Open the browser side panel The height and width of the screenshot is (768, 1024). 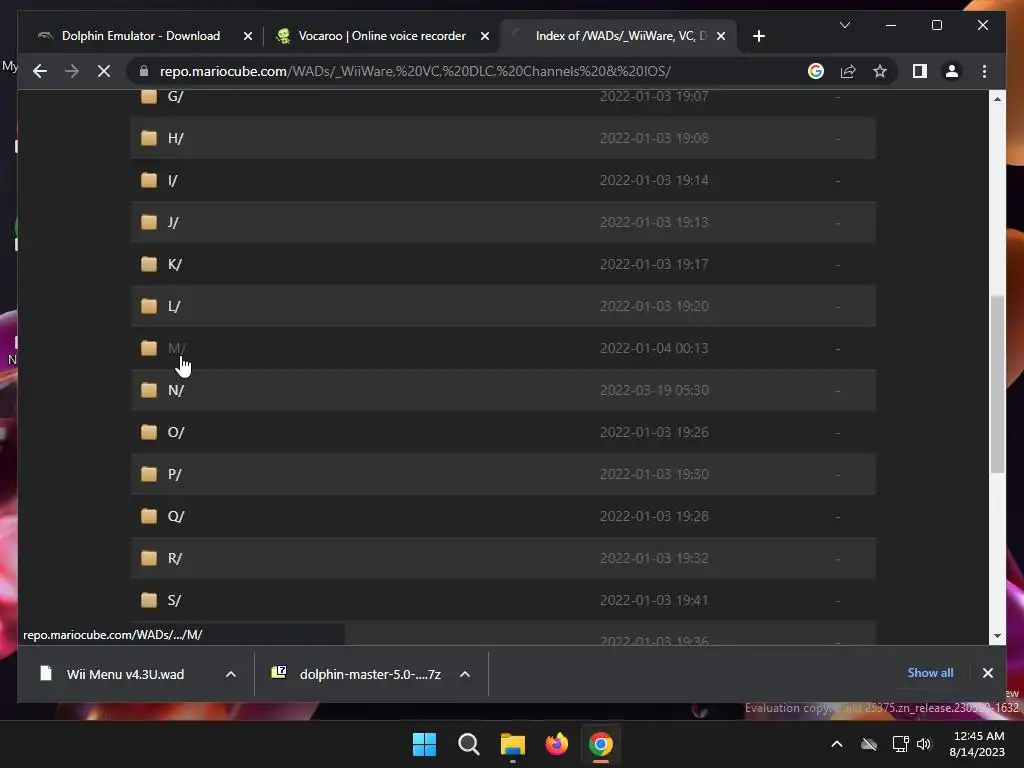[920, 71]
